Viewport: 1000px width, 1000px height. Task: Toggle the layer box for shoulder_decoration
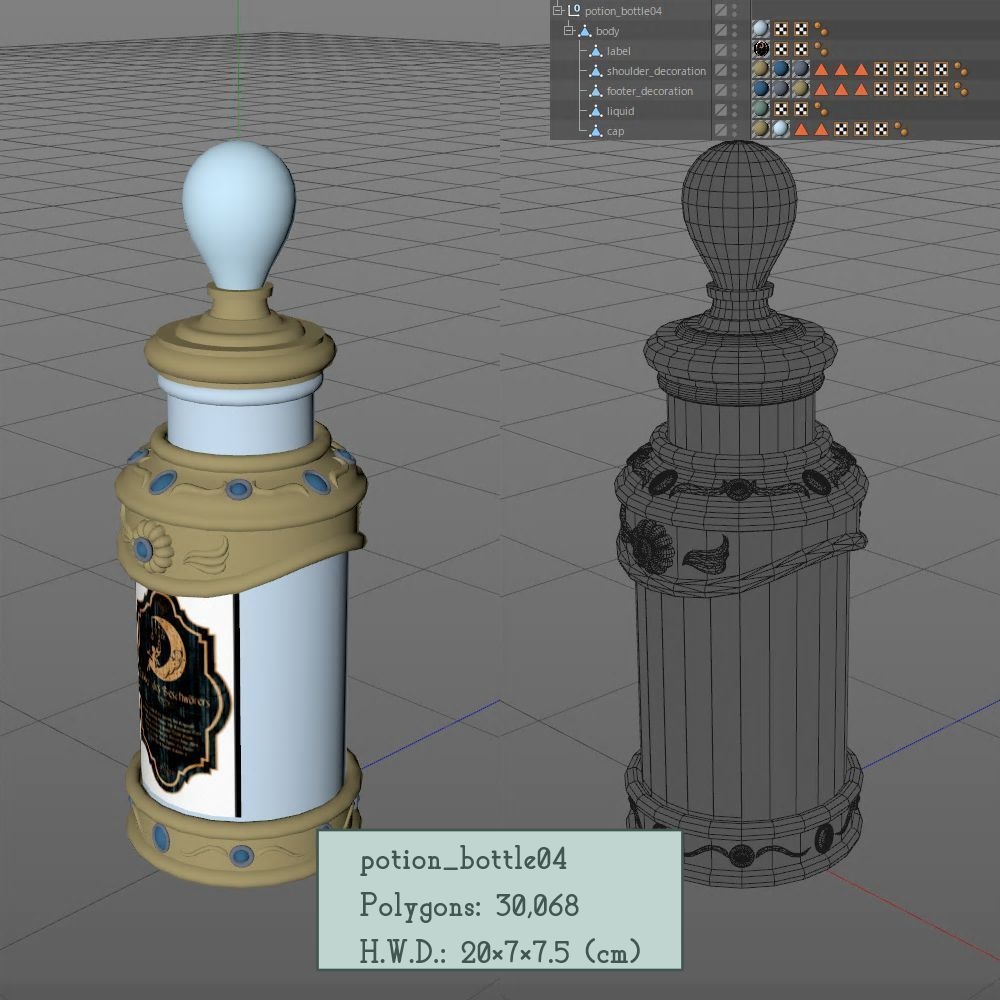(721, 70)
